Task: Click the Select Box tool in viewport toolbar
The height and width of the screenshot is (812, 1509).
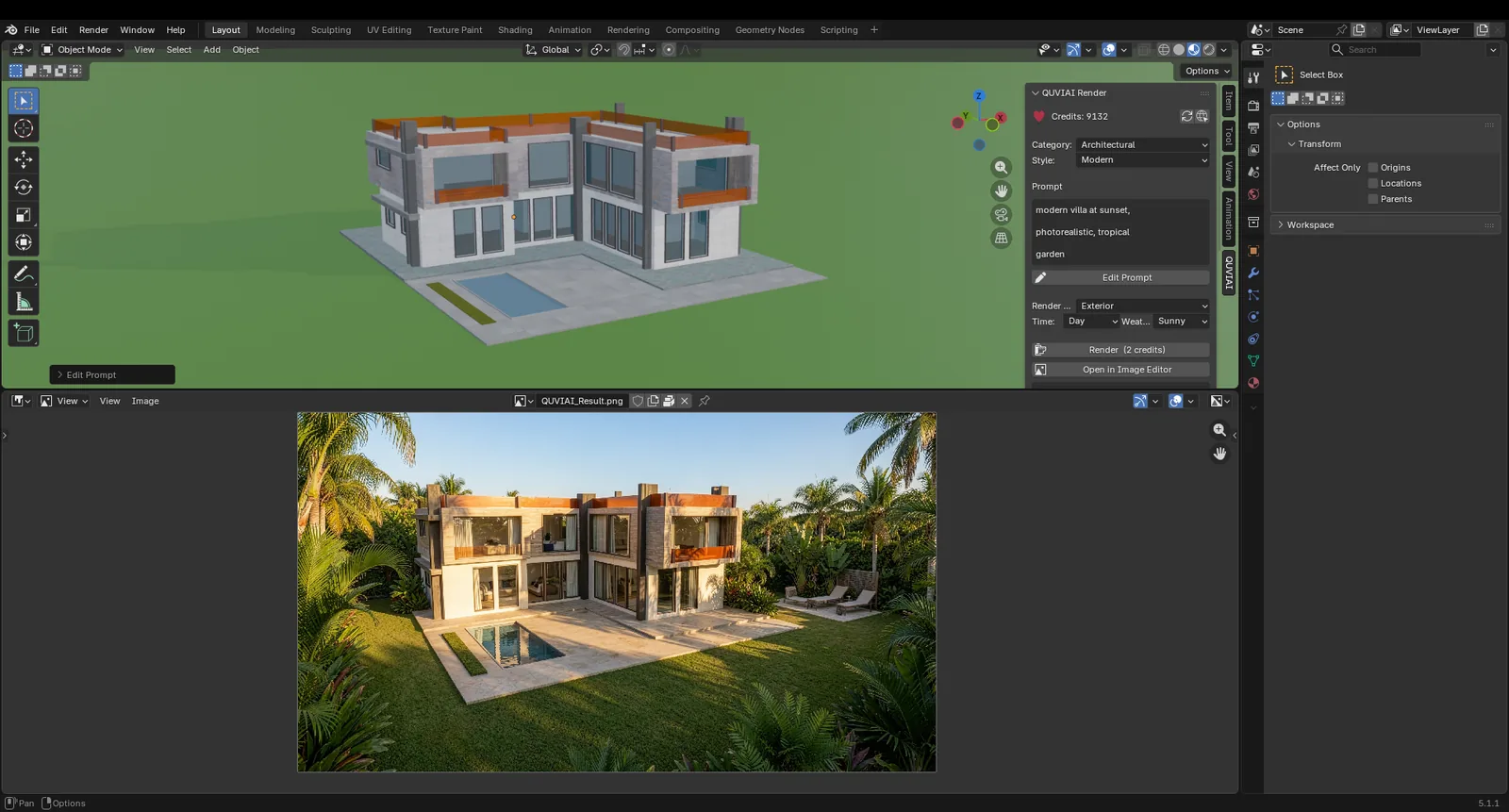Action: (24, 101)
